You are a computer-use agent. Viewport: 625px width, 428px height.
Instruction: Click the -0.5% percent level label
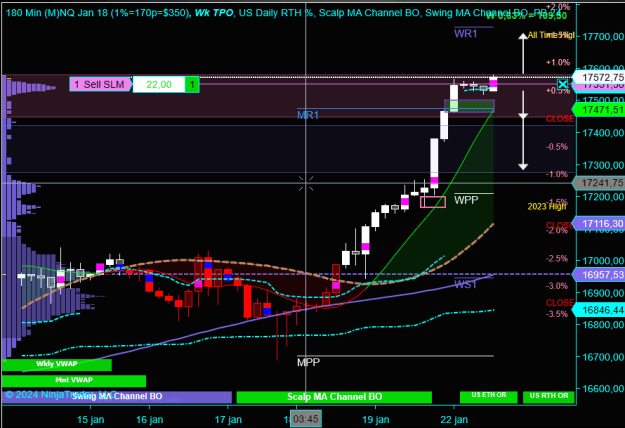(557, 147)
